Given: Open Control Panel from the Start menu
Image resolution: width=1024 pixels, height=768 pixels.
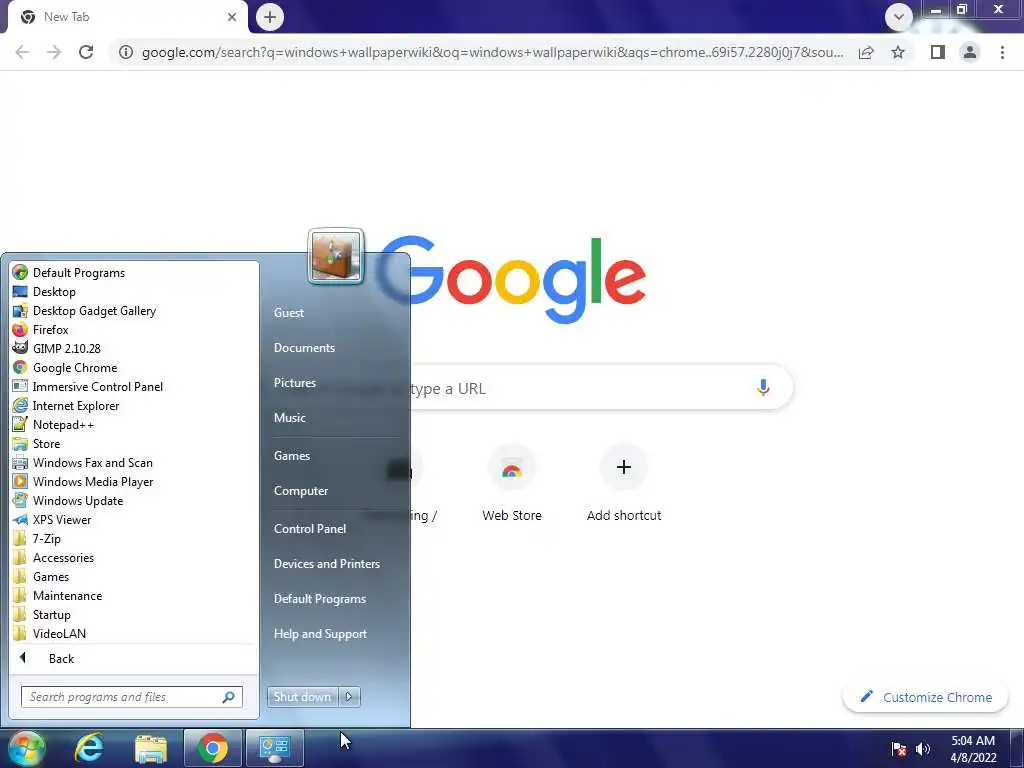Looking at the screenshot, I should click(310, 528).
